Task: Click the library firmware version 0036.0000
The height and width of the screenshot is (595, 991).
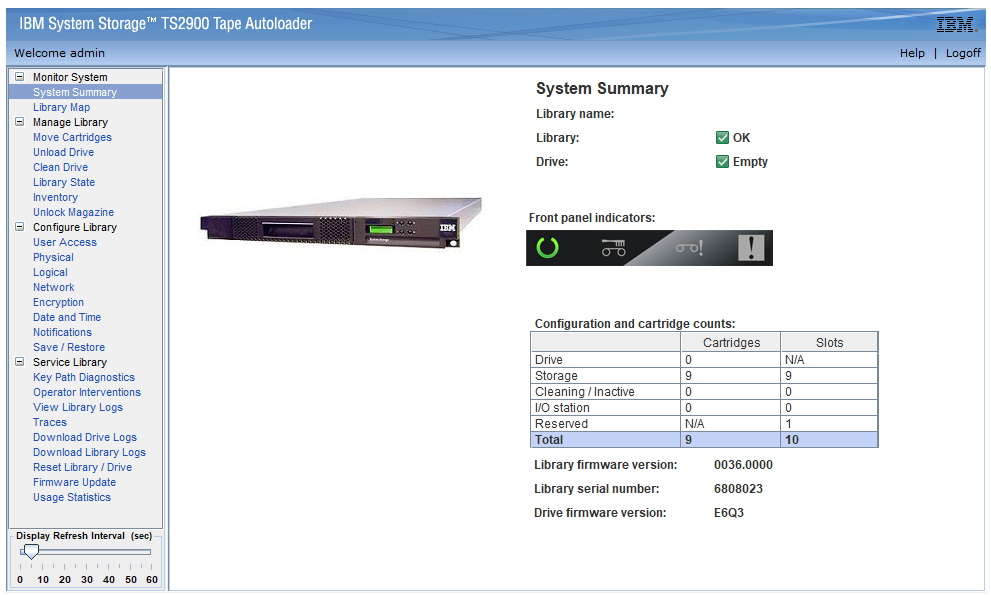Action: 743,465
